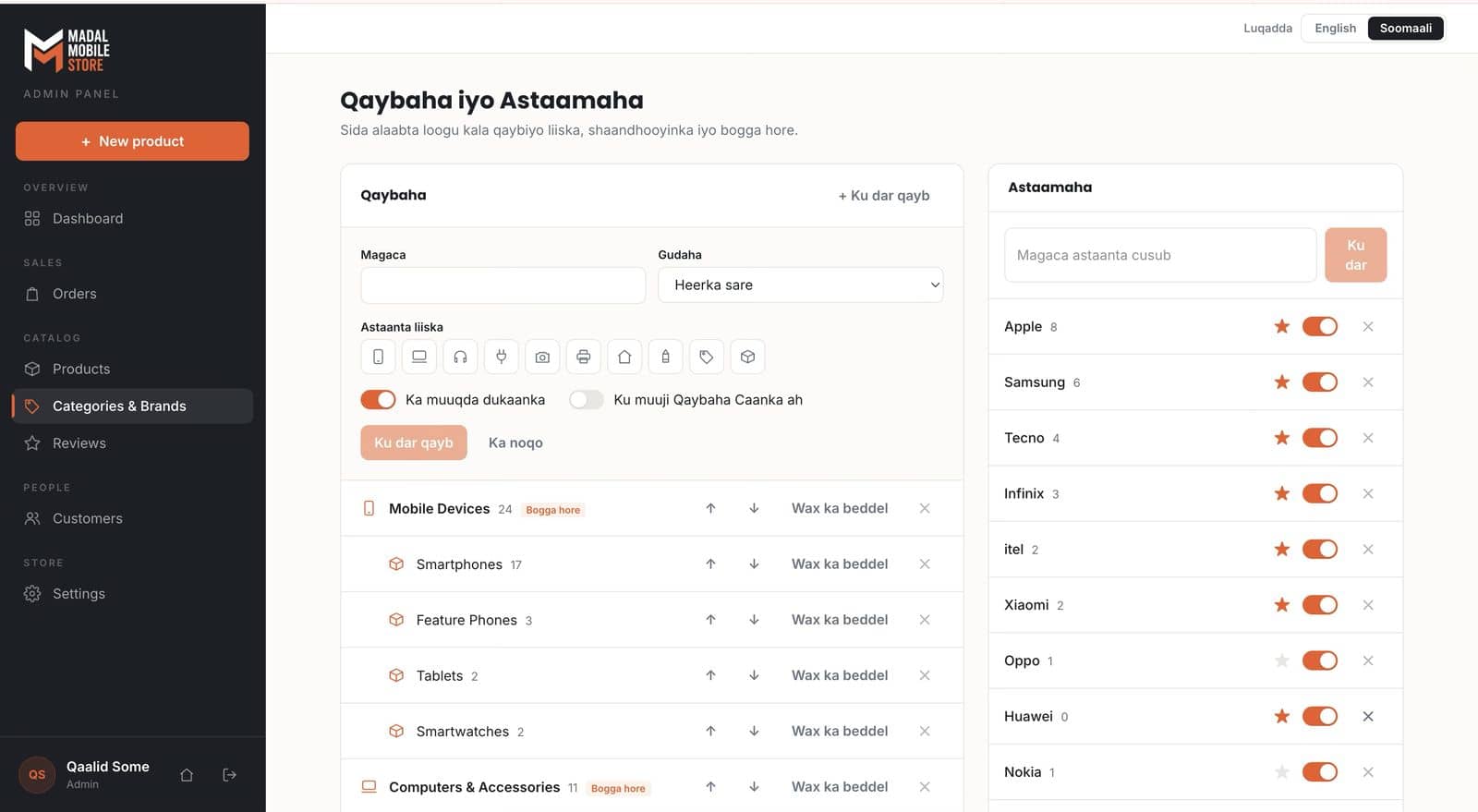Click the QS user avatar
This screenshot has width=1478, height=812.
(x=37, y=775)
